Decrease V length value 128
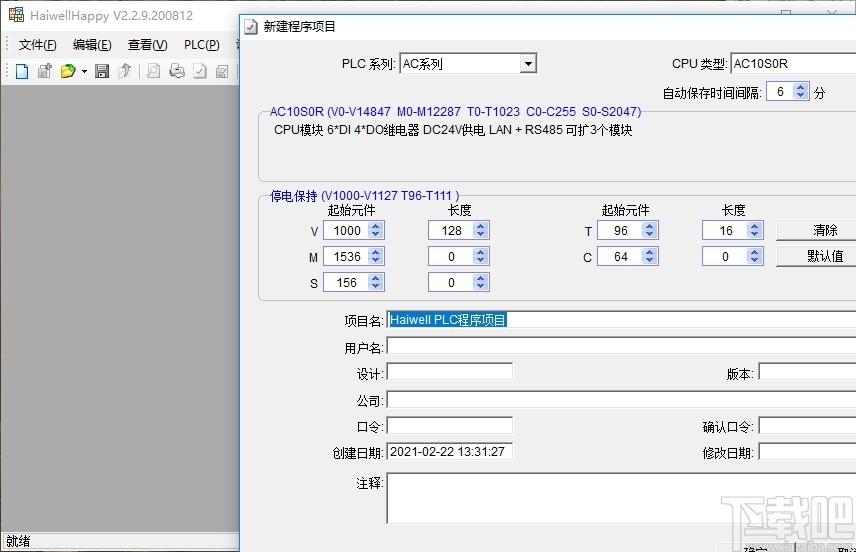 pyautogui.click(x=480, y=234)
